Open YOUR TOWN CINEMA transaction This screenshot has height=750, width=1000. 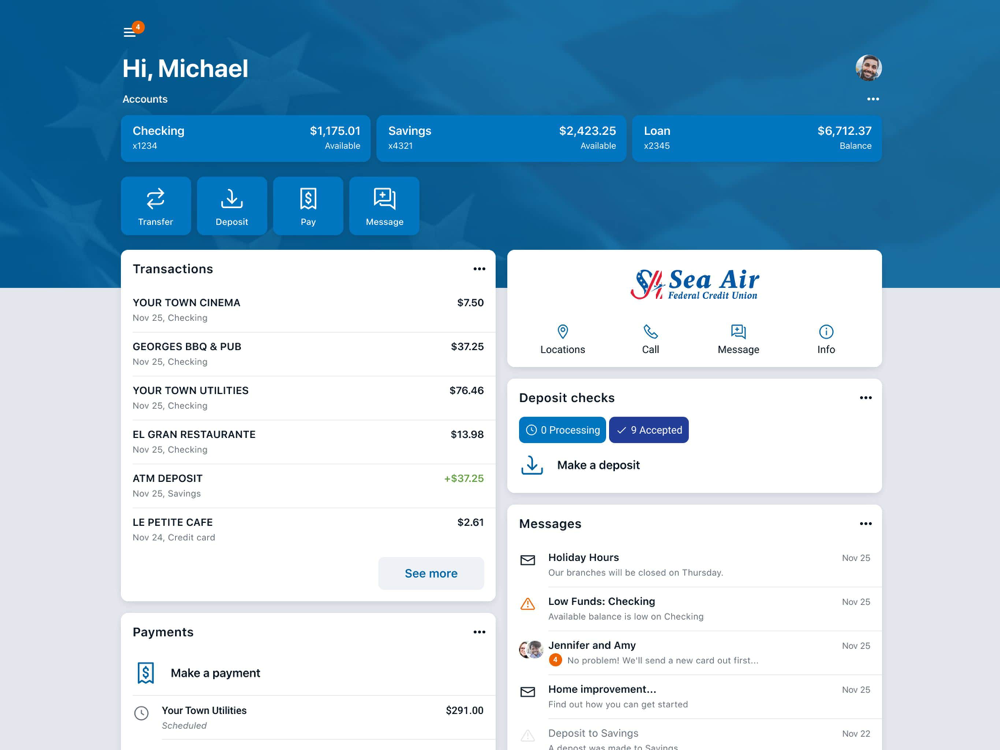pos(308,310)
